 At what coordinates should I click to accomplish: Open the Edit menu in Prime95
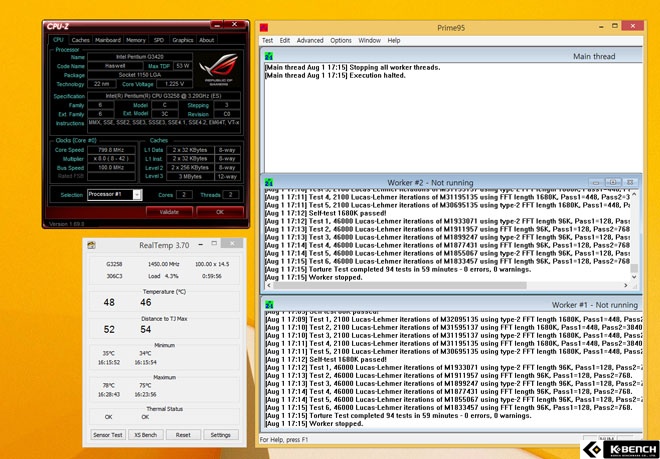285,40
